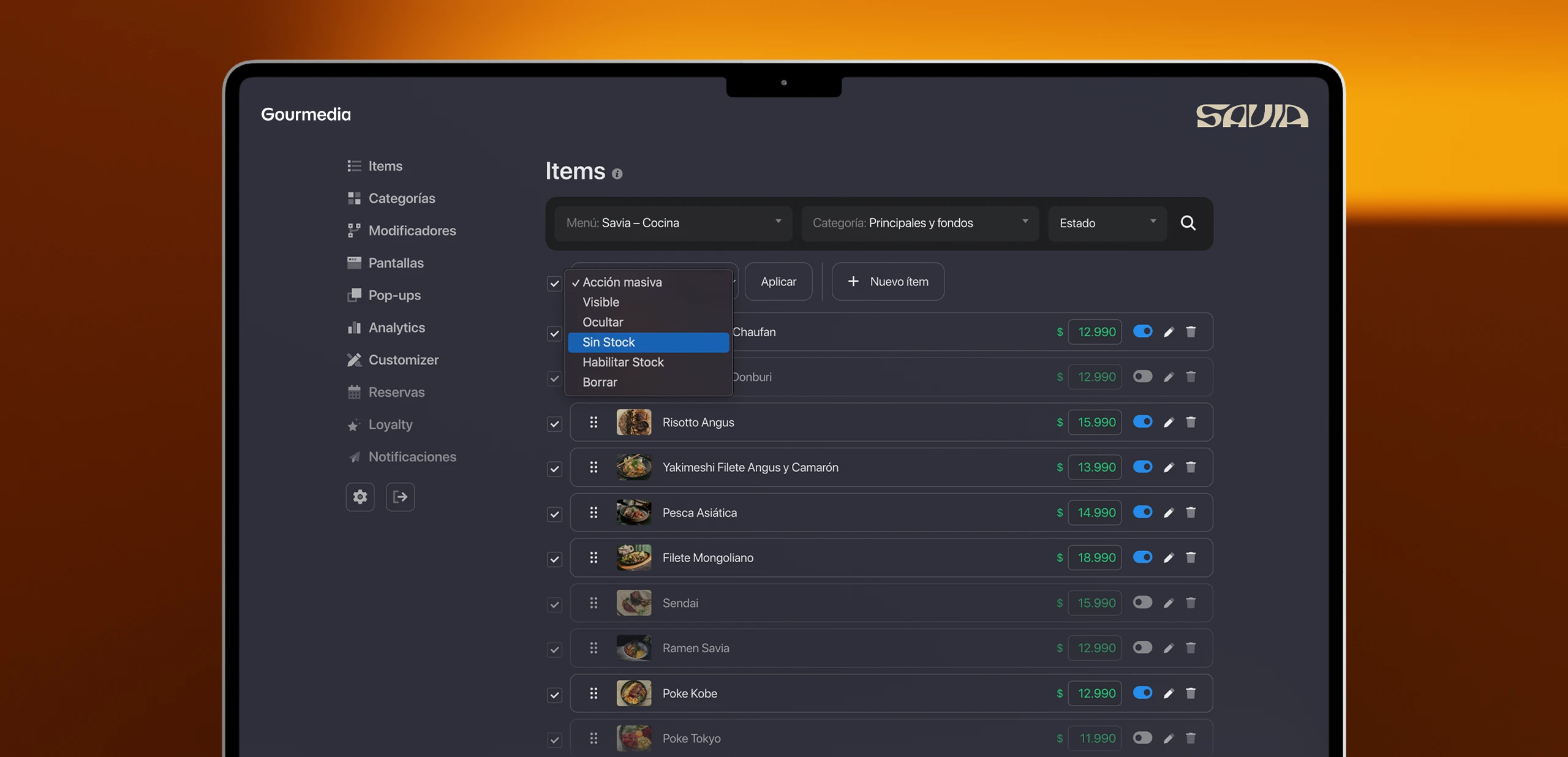This screenshot has height=757, width=1568.
Task: Open settings via the gear icon
Action: pos(360,497)
